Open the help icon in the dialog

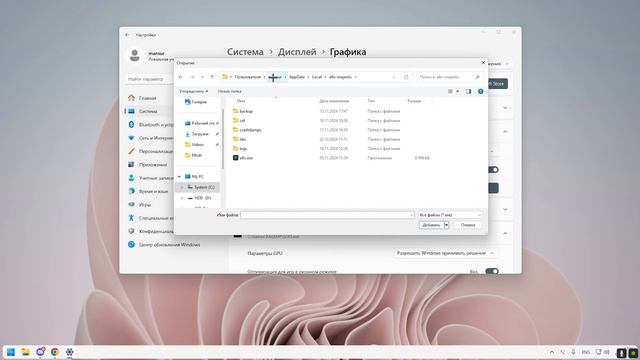point(480,91)
